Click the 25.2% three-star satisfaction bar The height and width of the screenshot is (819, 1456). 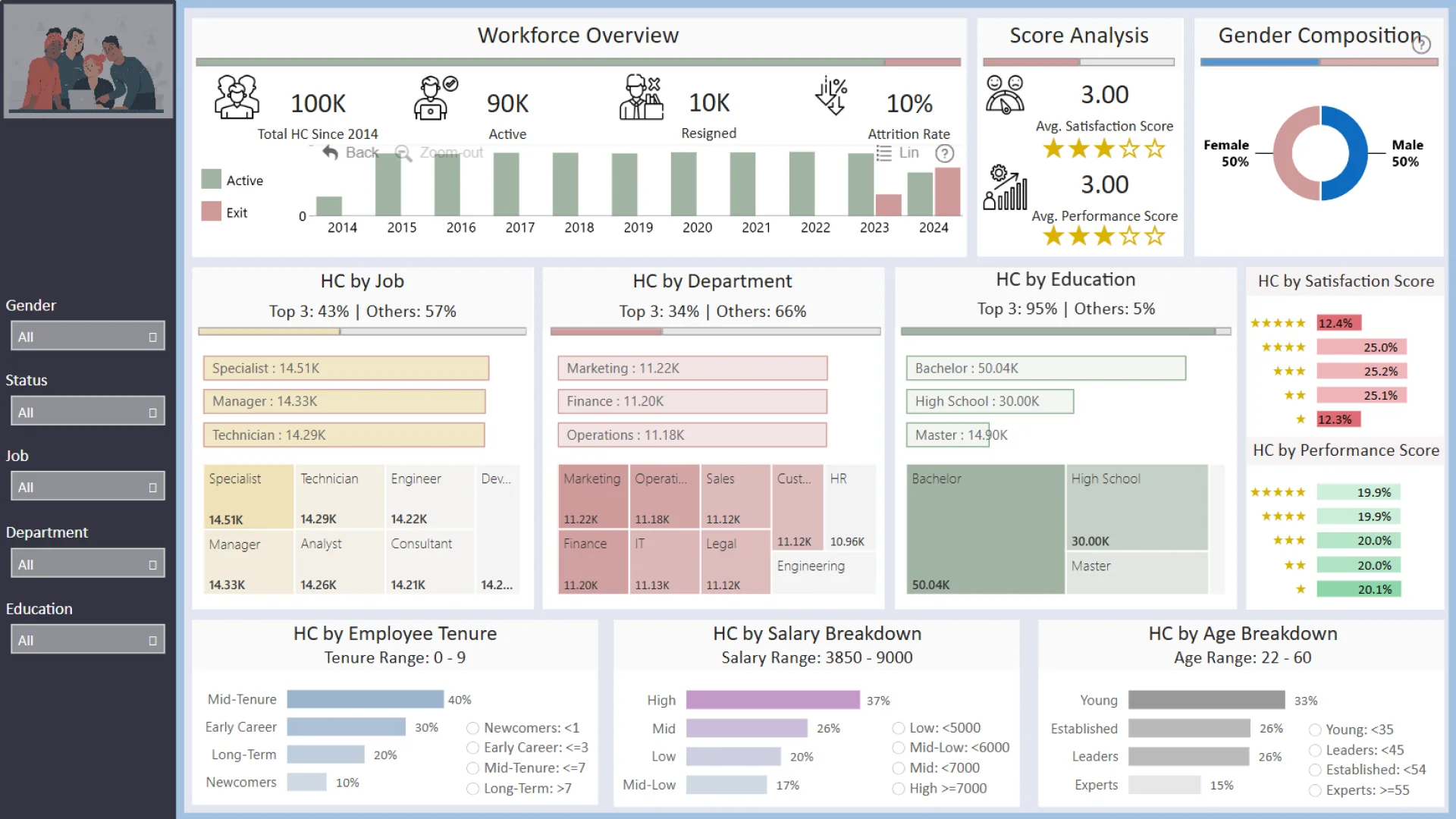click(1362, 372)
